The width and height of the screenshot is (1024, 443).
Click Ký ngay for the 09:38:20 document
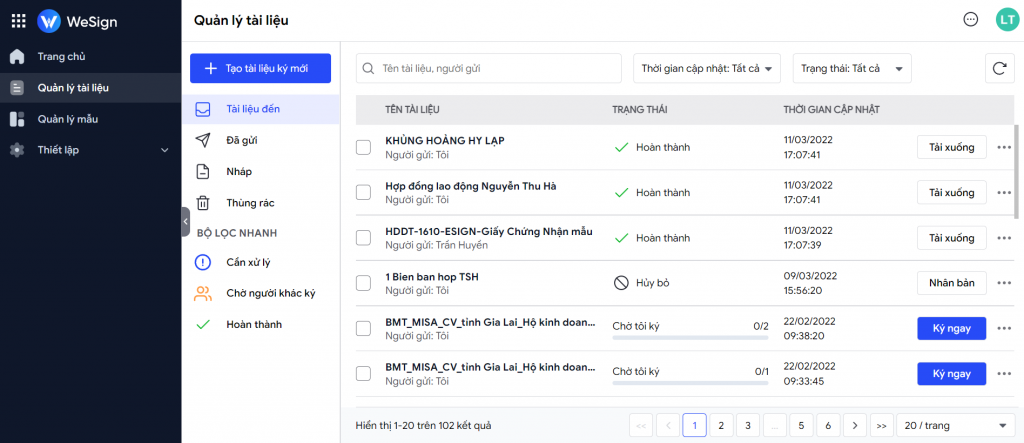point(952,329)
